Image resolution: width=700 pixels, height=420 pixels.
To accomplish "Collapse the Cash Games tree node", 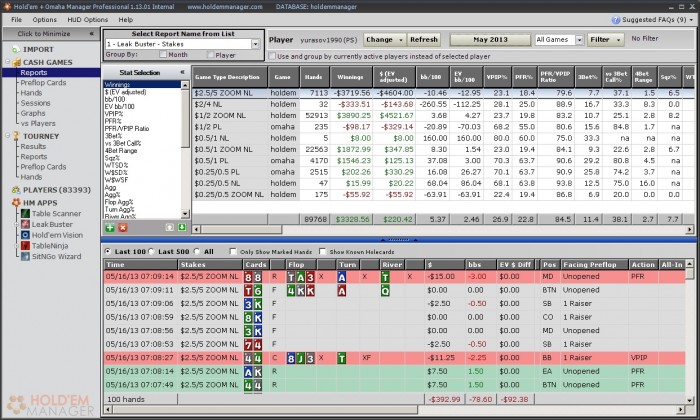I will coord(7,62).
